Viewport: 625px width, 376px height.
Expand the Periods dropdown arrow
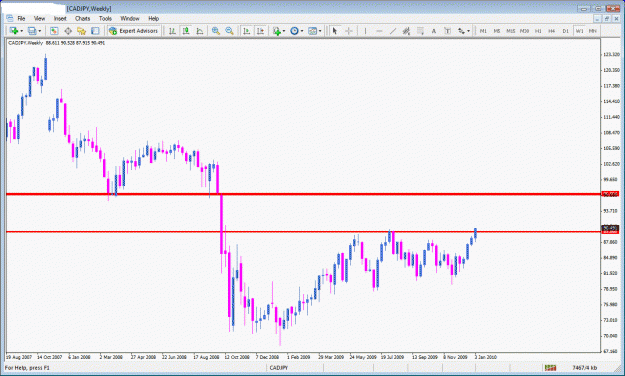tap(302, 31)
